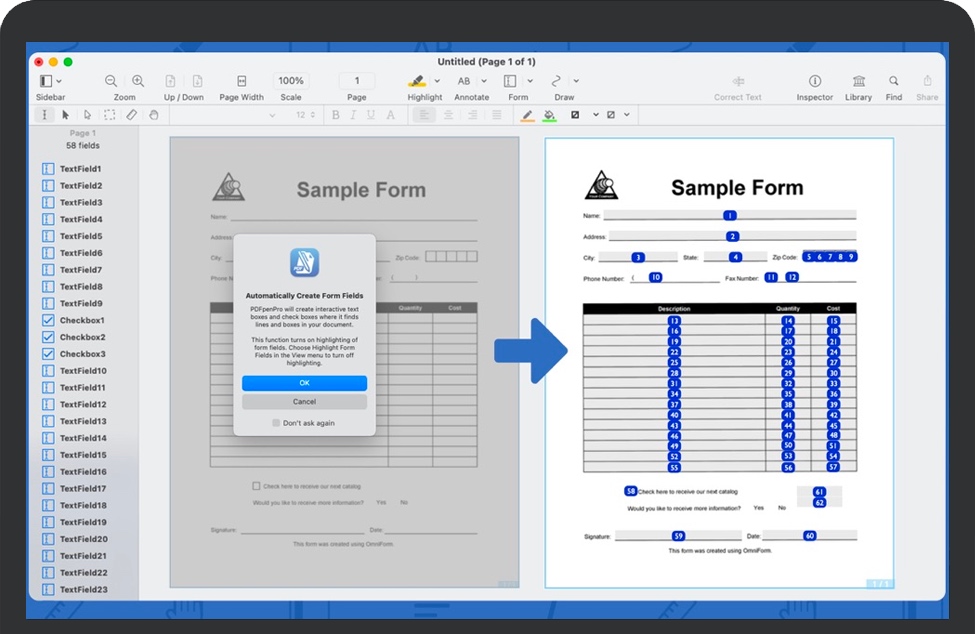Click the Scale 100% field
Image resolution: width=975 pixels, height=634 pixels.
point(291,81)
